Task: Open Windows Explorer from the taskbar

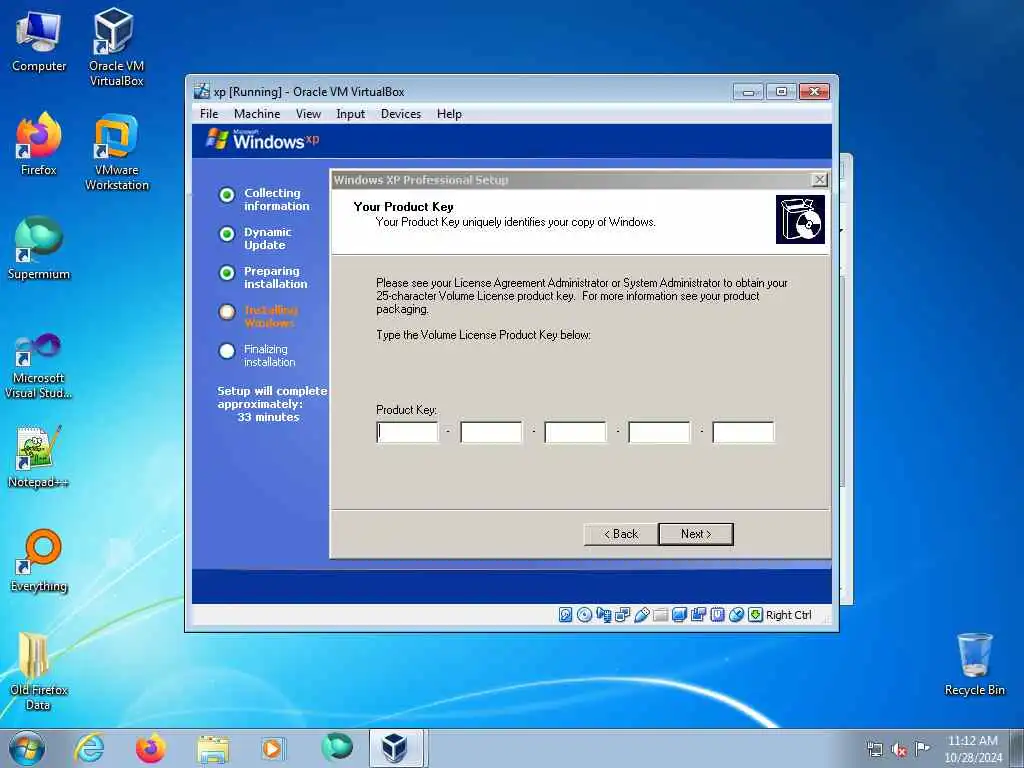Action: 213,748
